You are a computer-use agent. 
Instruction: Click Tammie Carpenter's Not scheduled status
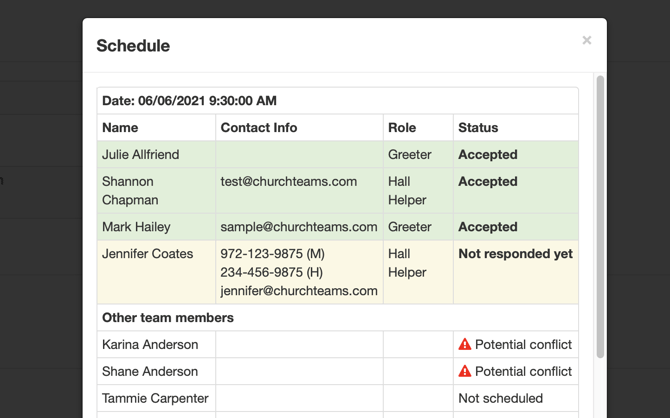coord(500,398)
